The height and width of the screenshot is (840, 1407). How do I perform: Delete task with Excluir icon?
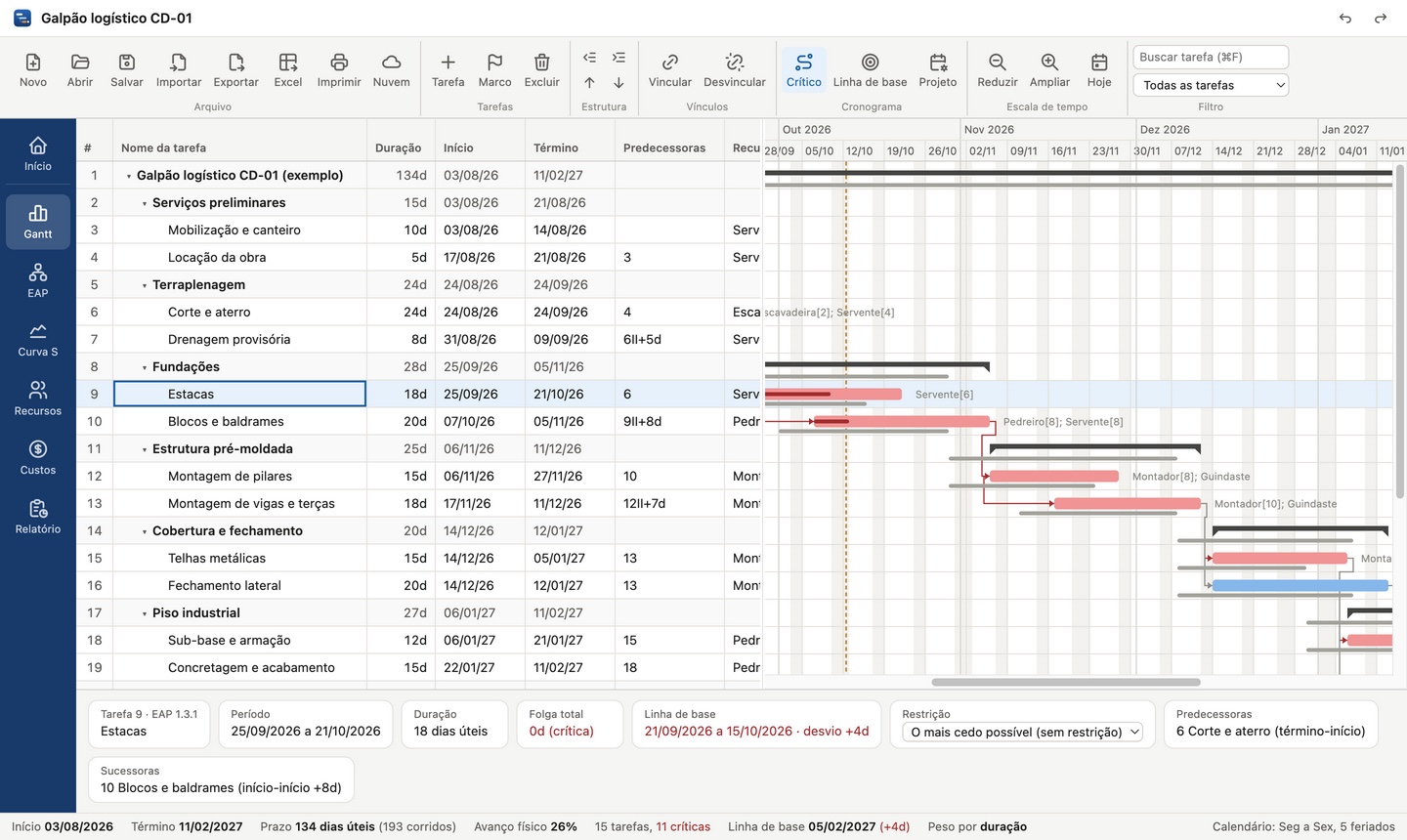coord(542,70)
